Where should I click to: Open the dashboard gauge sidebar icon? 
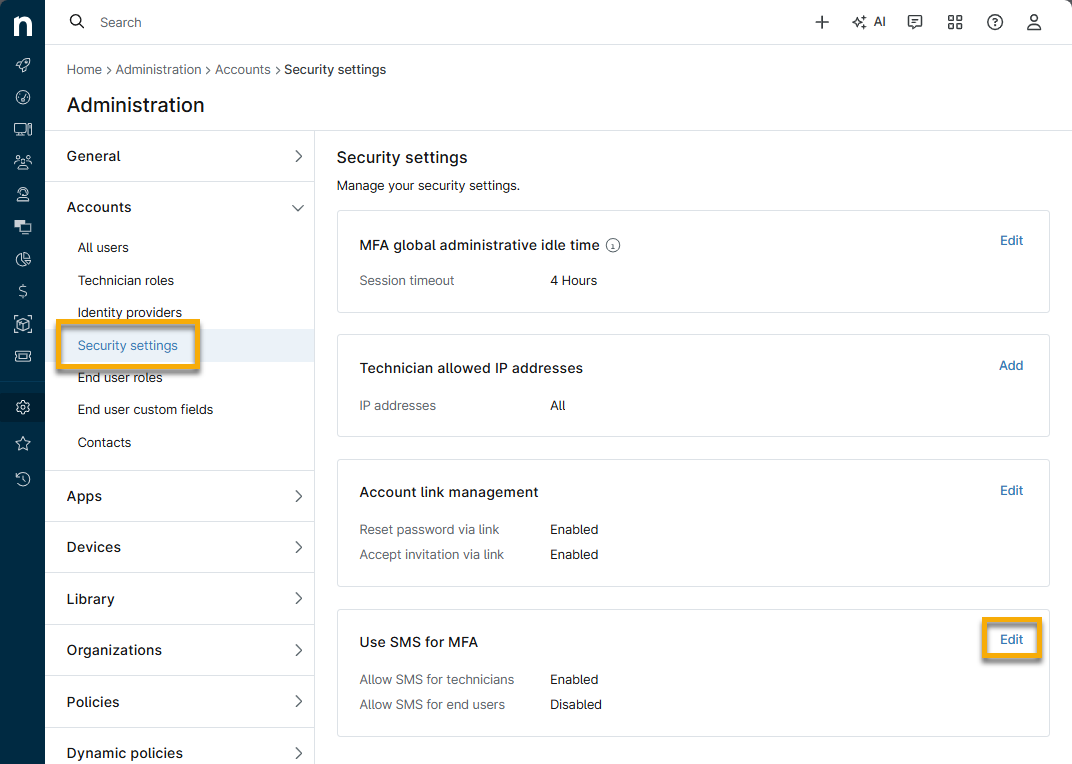[23, 97]
